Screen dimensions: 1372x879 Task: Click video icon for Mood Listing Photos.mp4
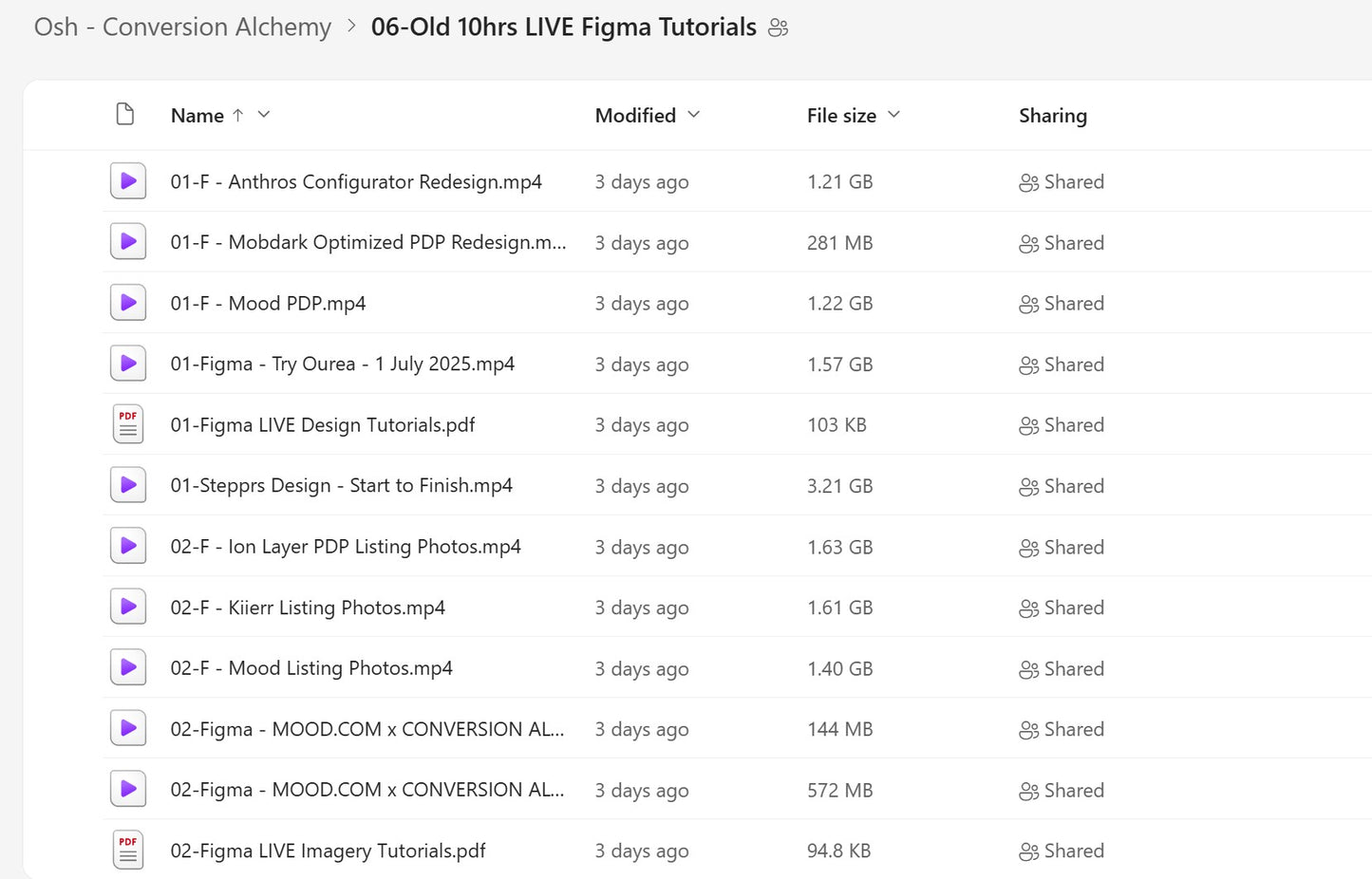pyautogui.click(x=128, y=667)
